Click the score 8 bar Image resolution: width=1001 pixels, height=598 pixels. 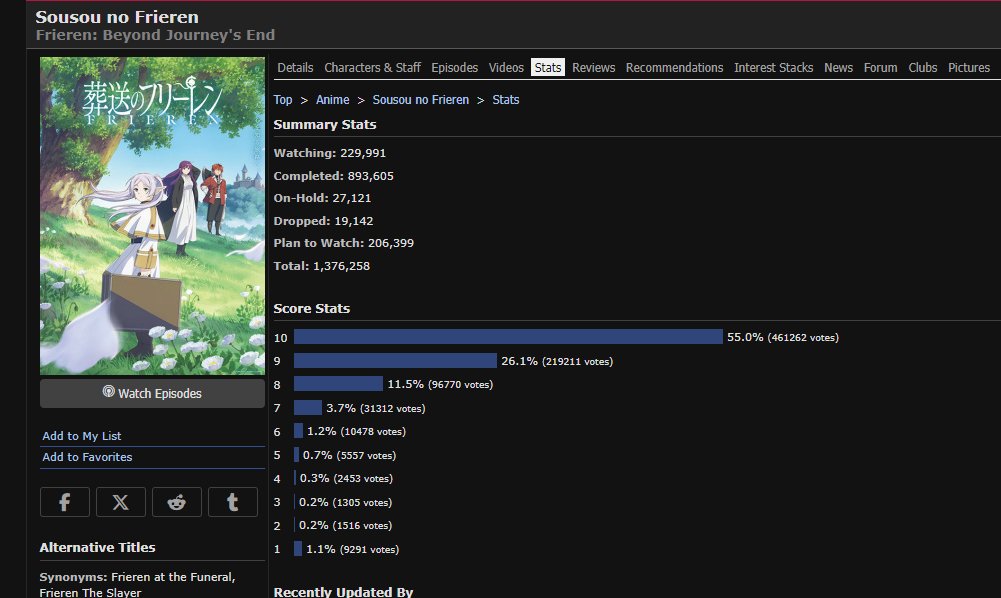click(338, 384)
